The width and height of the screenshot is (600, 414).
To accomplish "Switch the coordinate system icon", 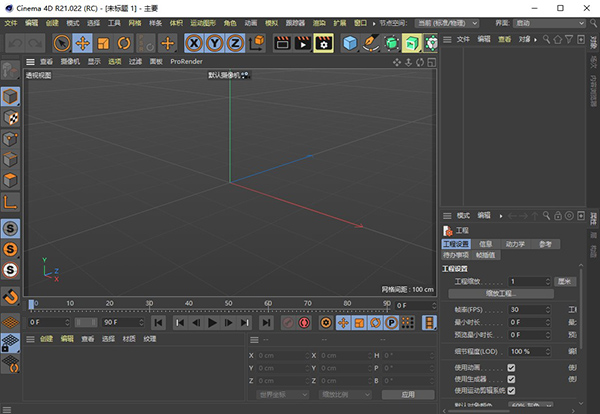I will point(257,43).
